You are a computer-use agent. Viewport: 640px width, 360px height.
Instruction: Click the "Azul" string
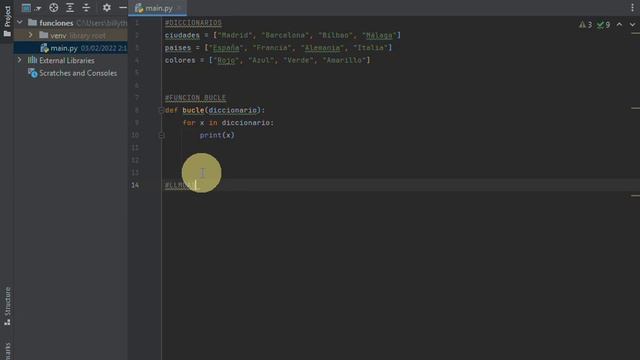coord(261,60)
